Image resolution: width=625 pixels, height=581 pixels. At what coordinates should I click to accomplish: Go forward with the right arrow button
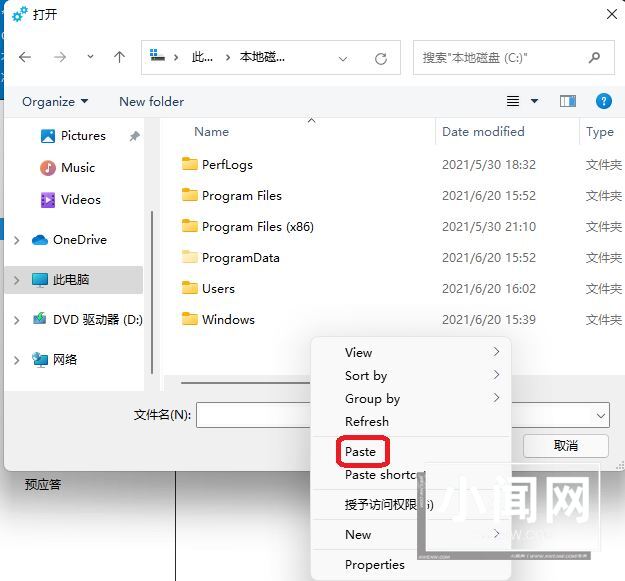(x=60, y=57)
